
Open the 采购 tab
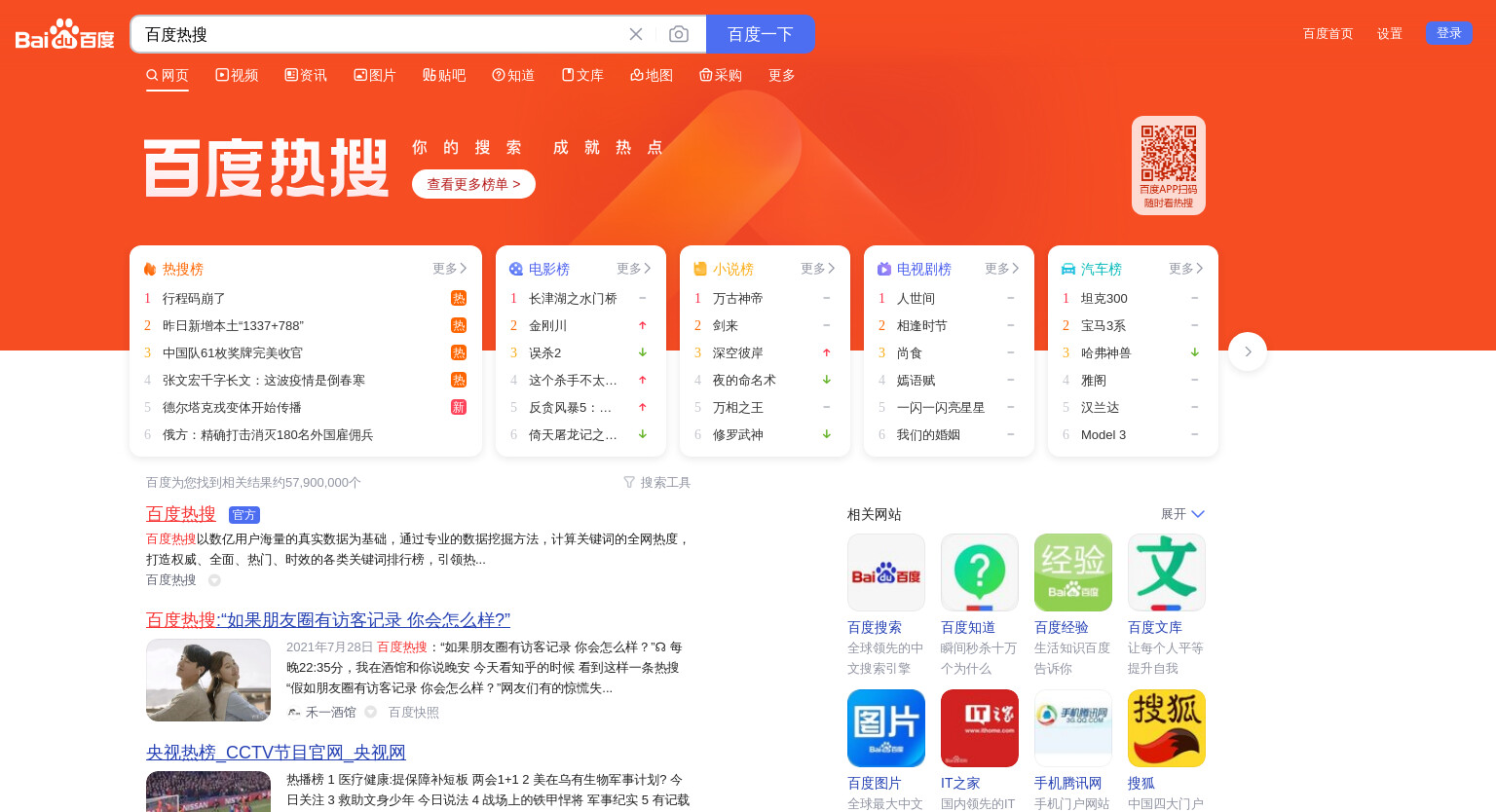click(x=721, y=75)
